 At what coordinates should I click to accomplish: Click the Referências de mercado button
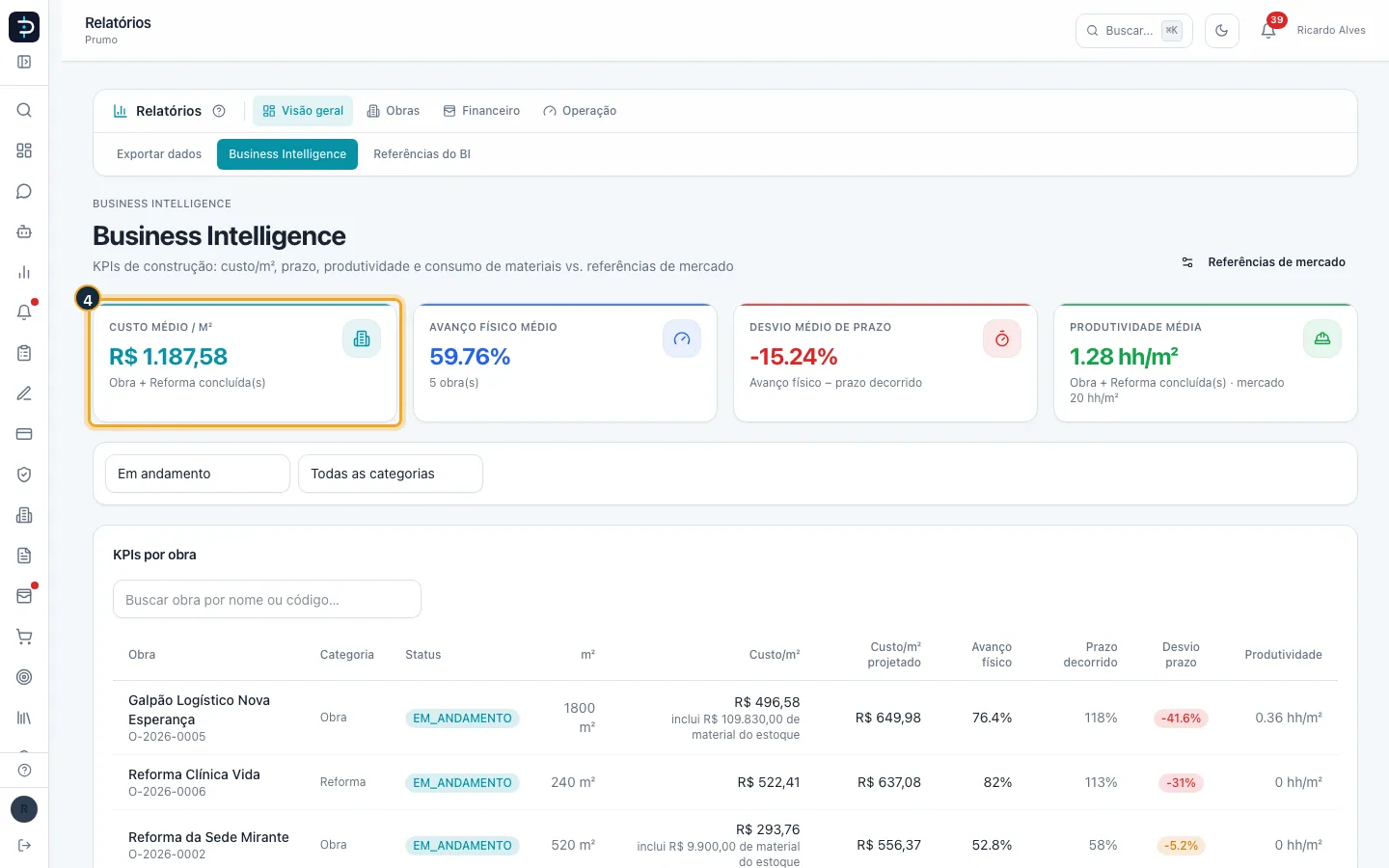coord(1264,262)
